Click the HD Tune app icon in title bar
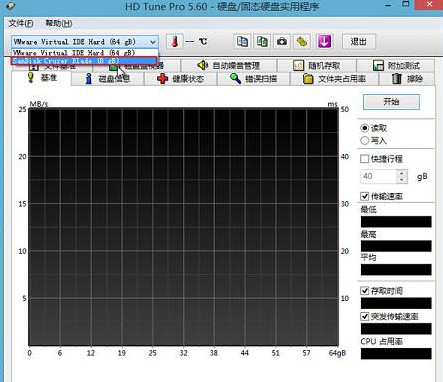Screen dimensions: 443x382 tap(10, 5)
